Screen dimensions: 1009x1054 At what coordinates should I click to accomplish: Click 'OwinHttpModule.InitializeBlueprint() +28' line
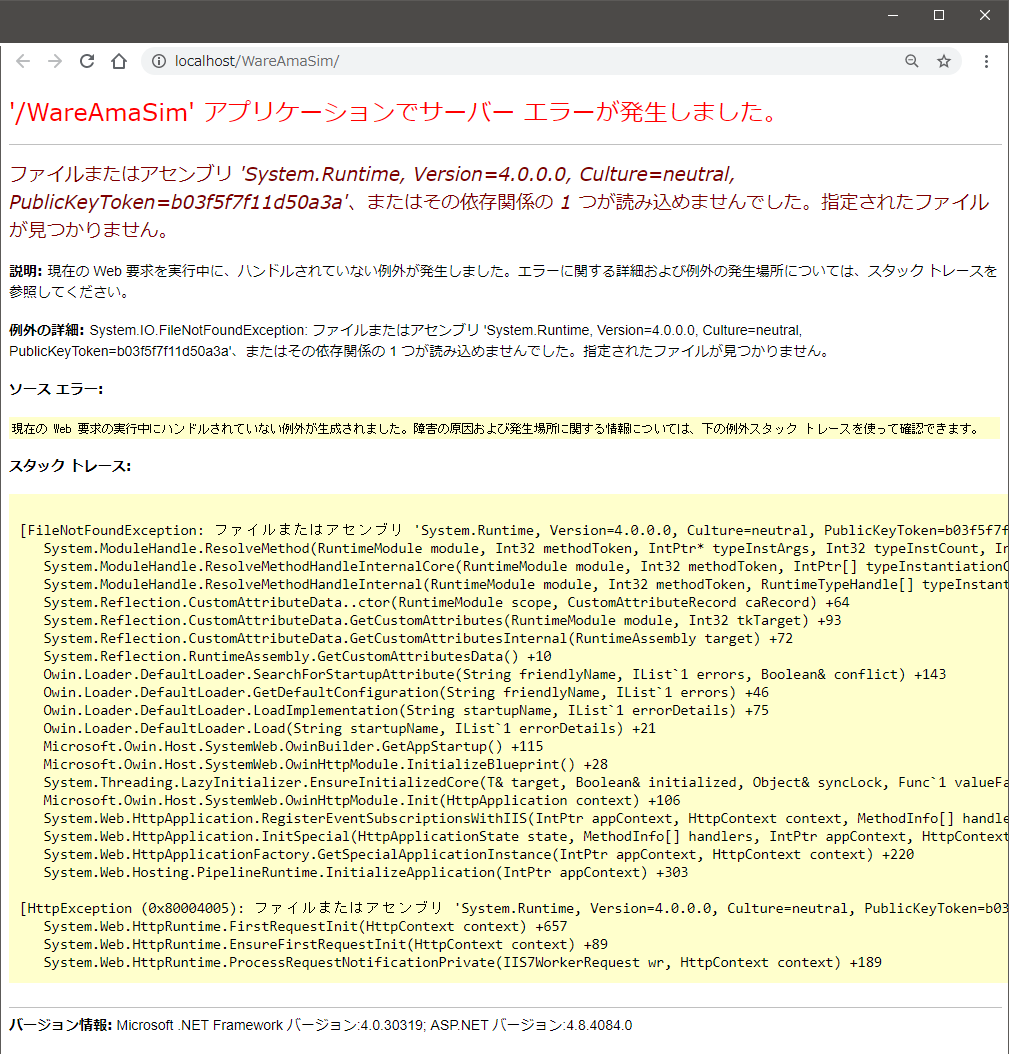tap(325, 764)
